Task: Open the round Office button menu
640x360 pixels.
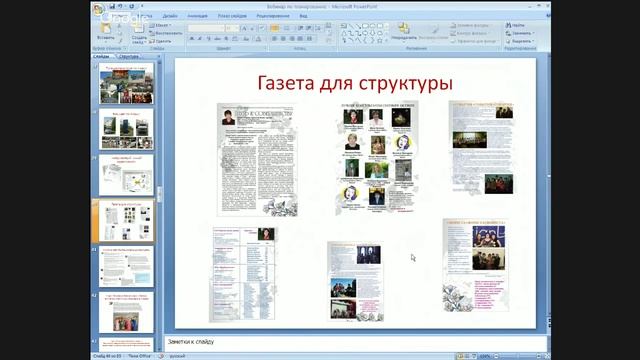Action: click(98, 9)
